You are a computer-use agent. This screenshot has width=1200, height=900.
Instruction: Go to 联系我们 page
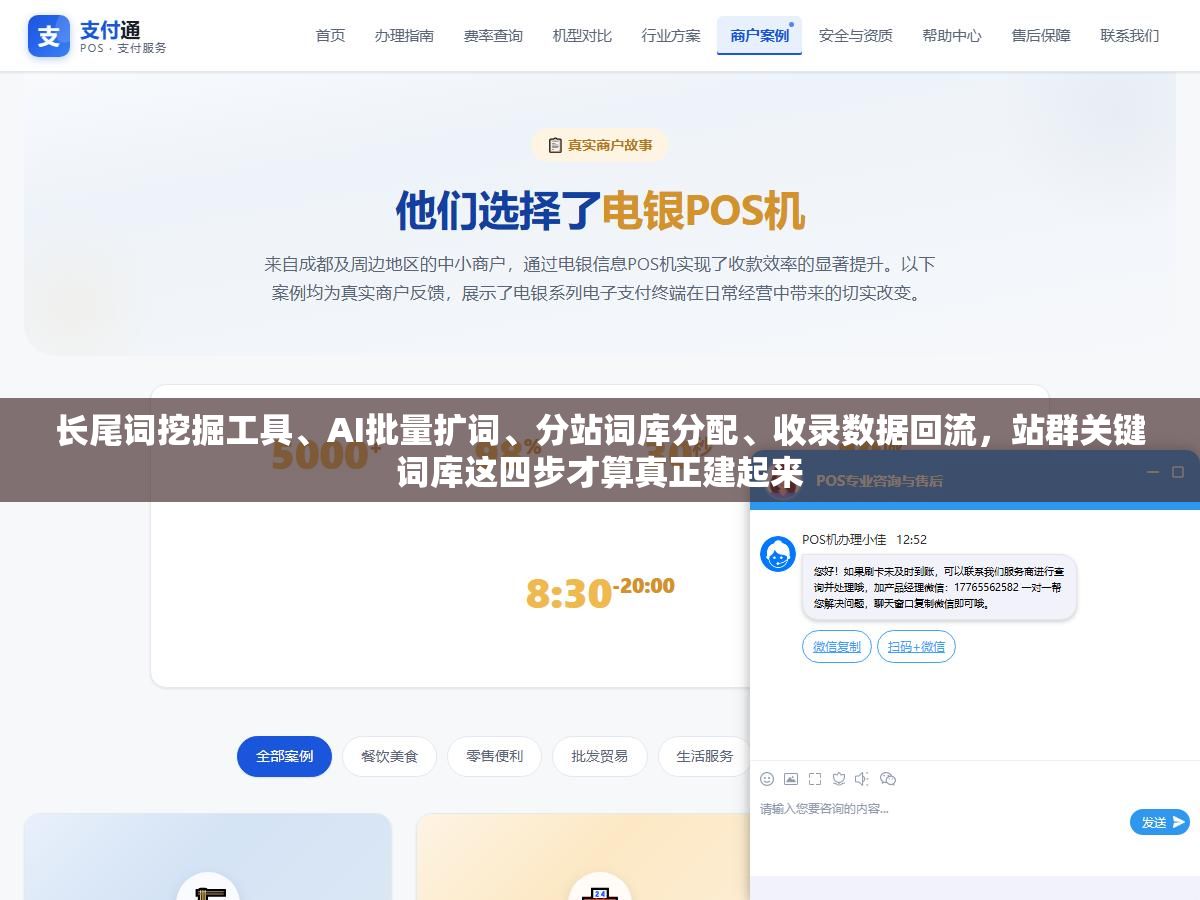pos(1130,36)
